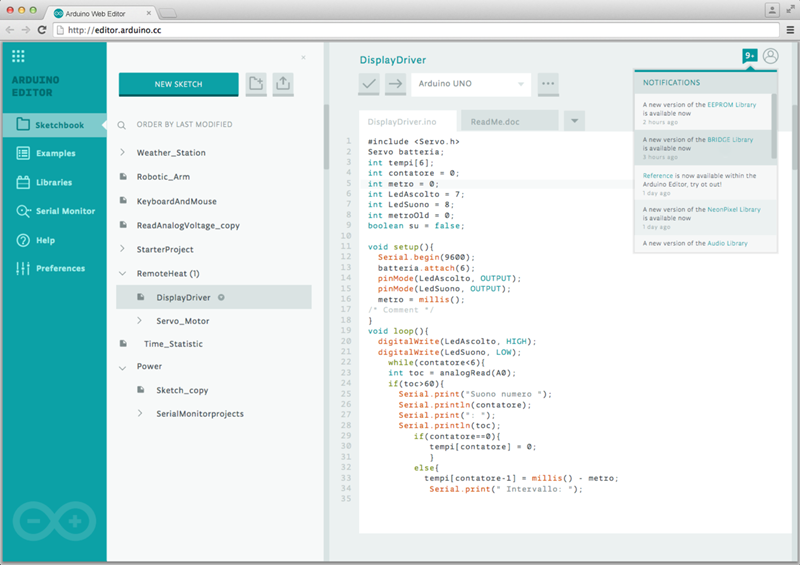Click the search magnifier icon
Screen dimensions: 800x565
pos(122,125)
